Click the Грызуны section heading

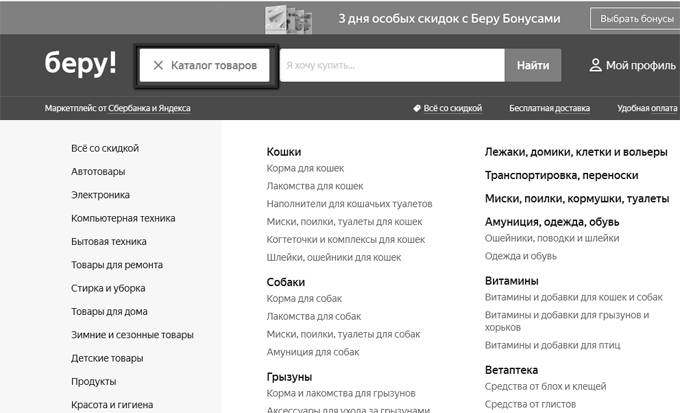click(289, 377)
